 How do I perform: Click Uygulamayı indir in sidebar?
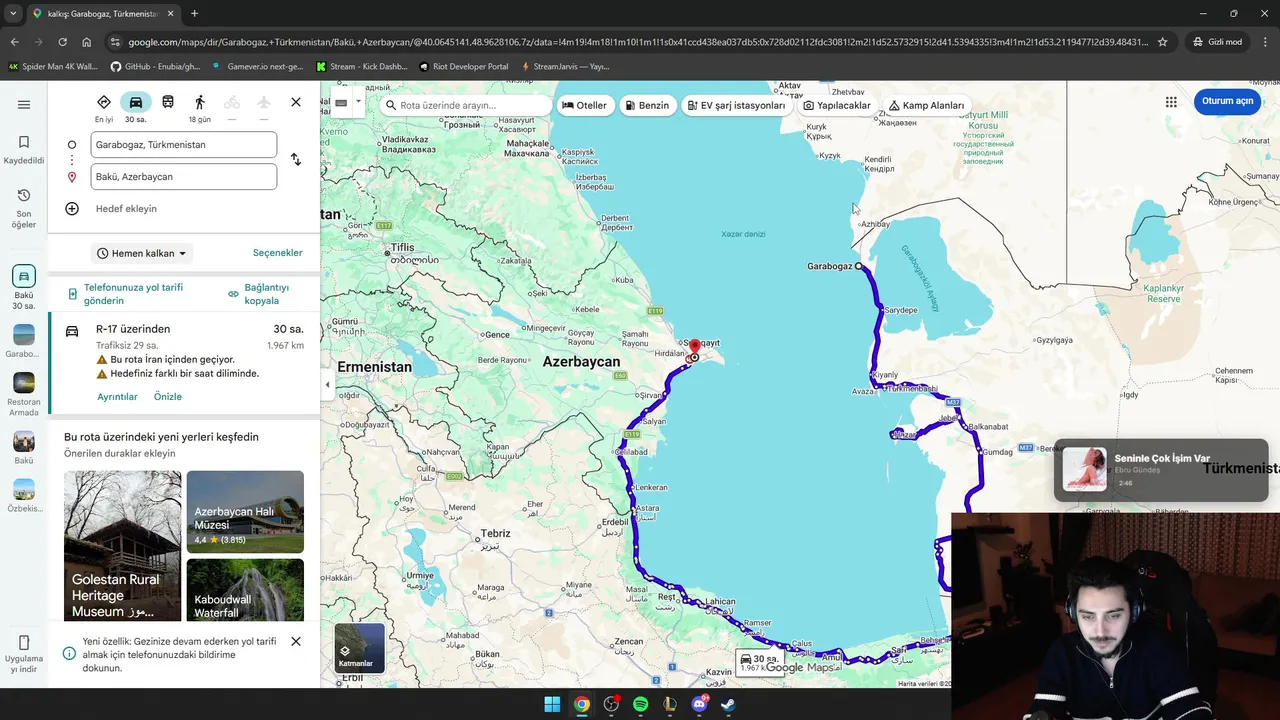[x=24, y=654]
